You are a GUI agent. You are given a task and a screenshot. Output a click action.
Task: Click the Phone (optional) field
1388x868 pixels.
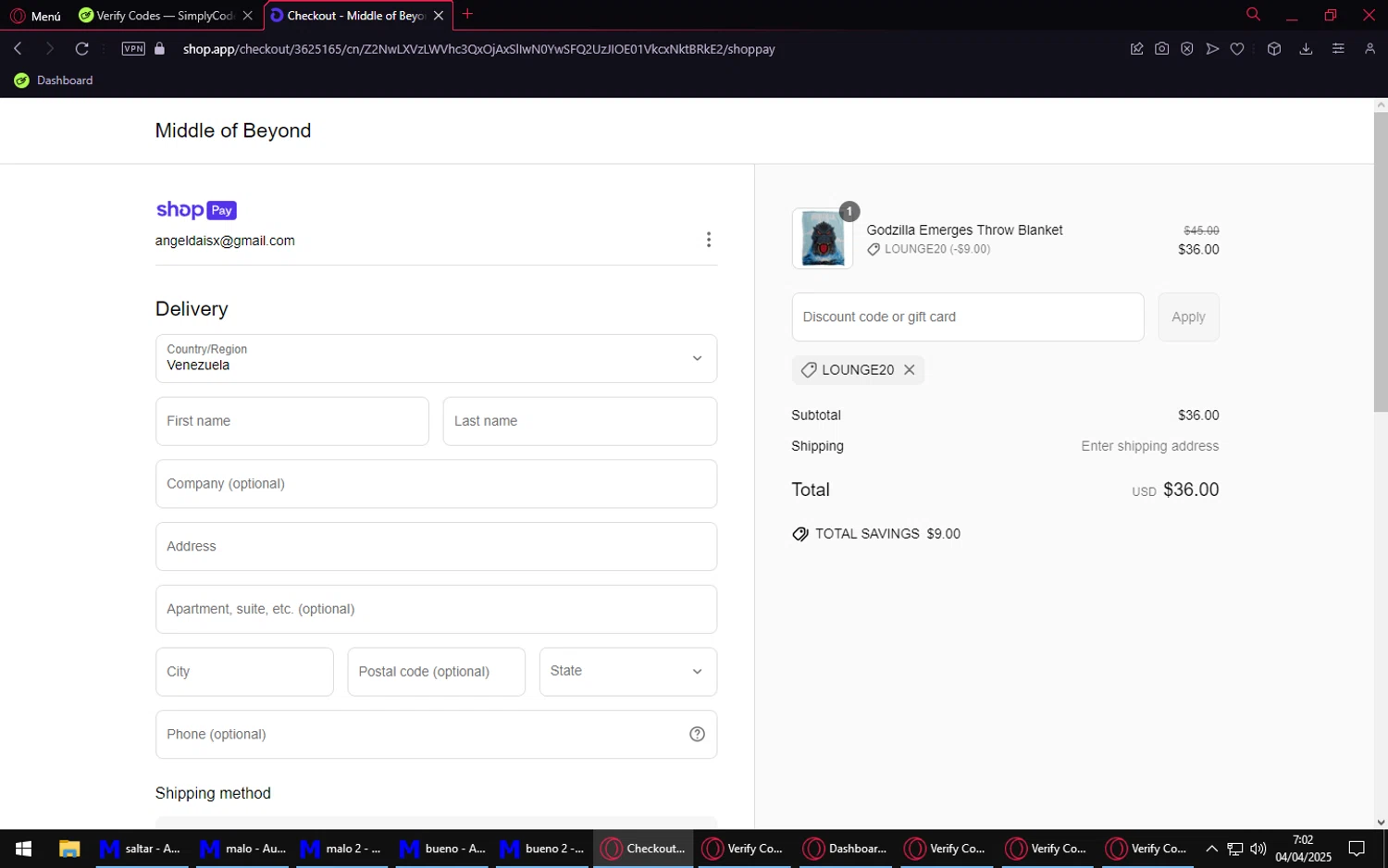pyautogui.click(x=436, y=735)
